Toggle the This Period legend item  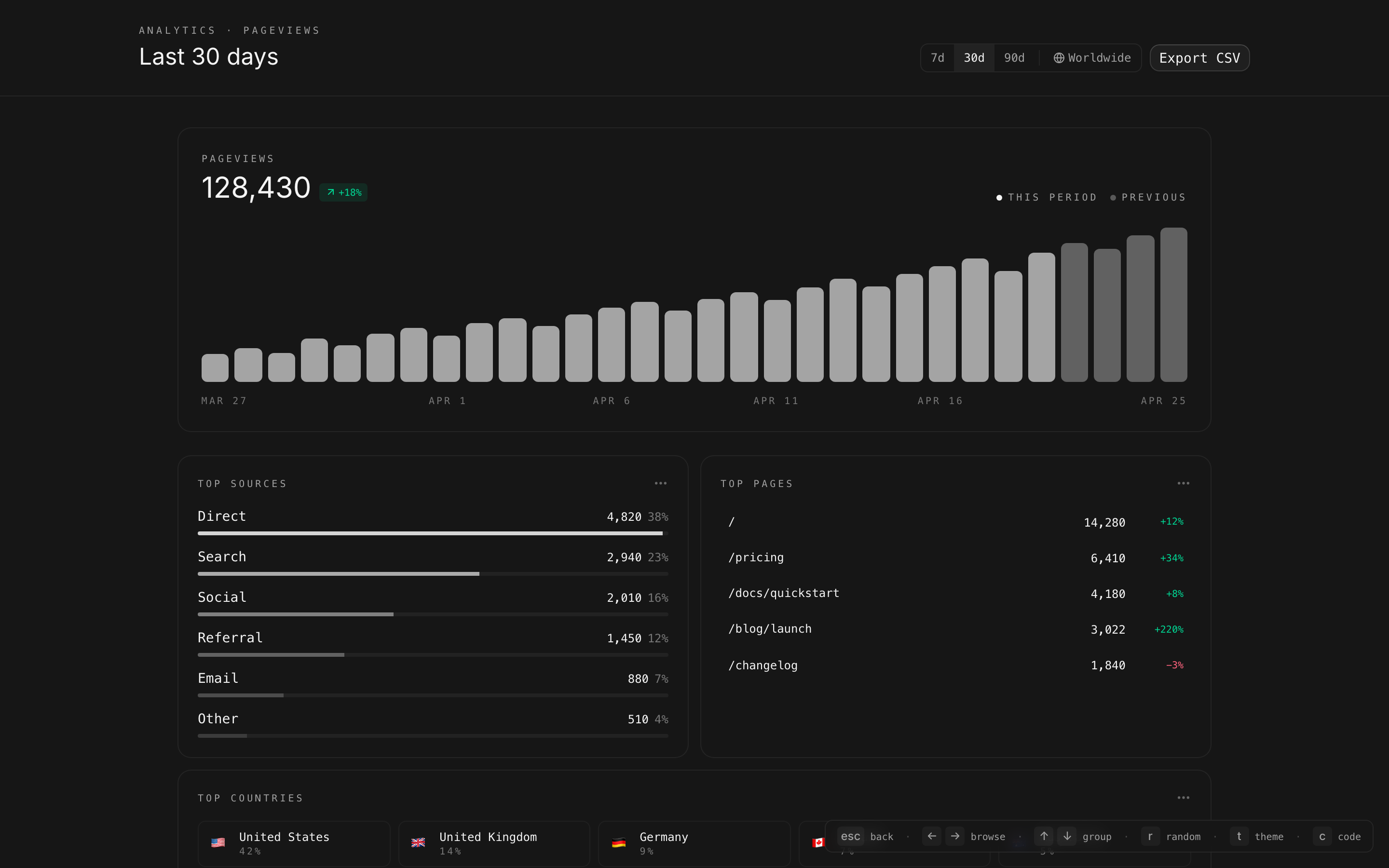pyautogui.click(x=1047, y=198)
